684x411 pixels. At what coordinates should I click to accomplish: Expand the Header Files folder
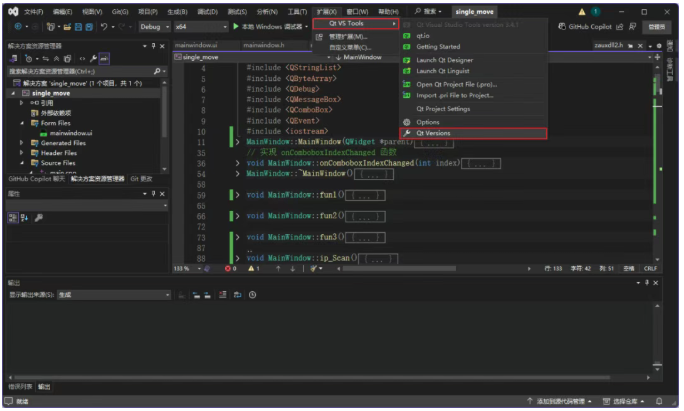21,153
